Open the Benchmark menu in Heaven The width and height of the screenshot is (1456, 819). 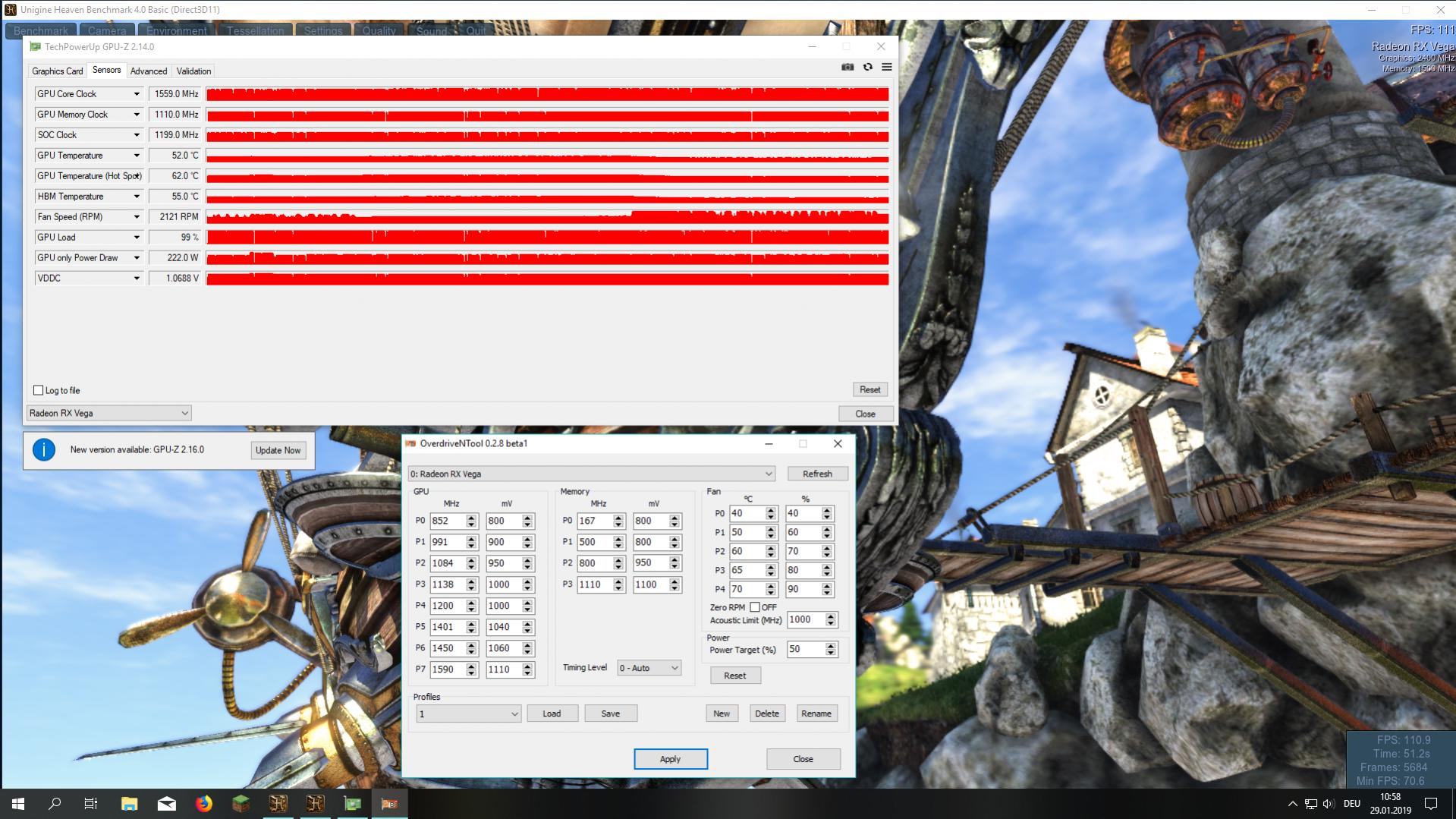[41, 30]
